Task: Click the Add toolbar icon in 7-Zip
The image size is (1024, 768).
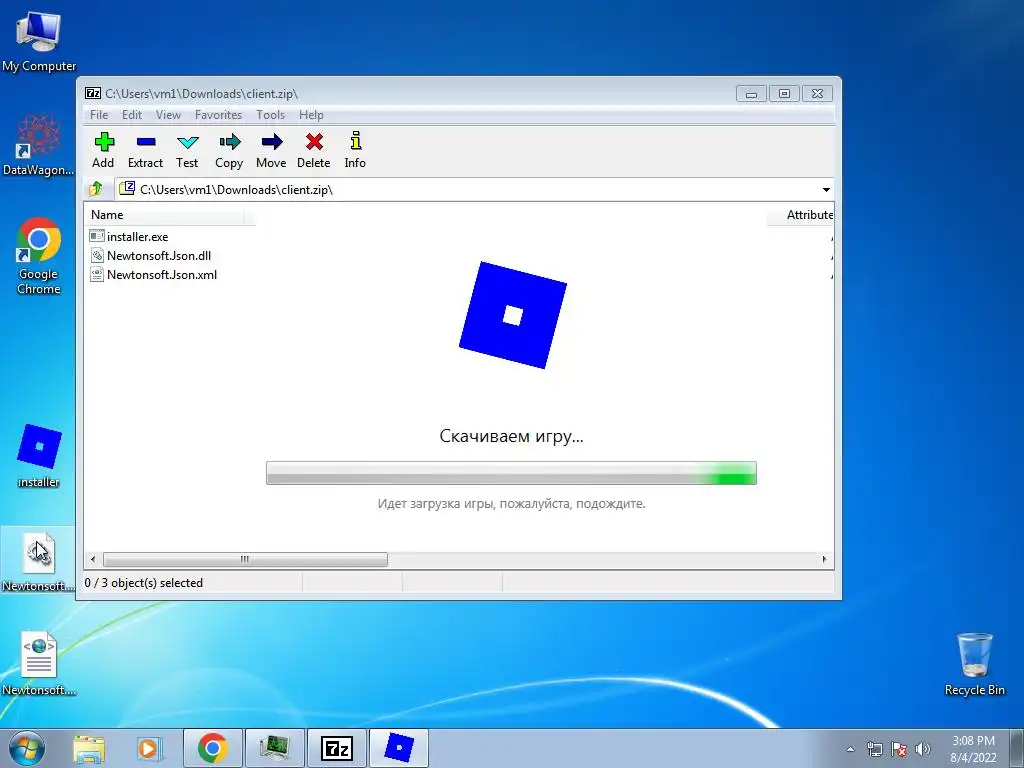Action: click(x=104, y=142)
